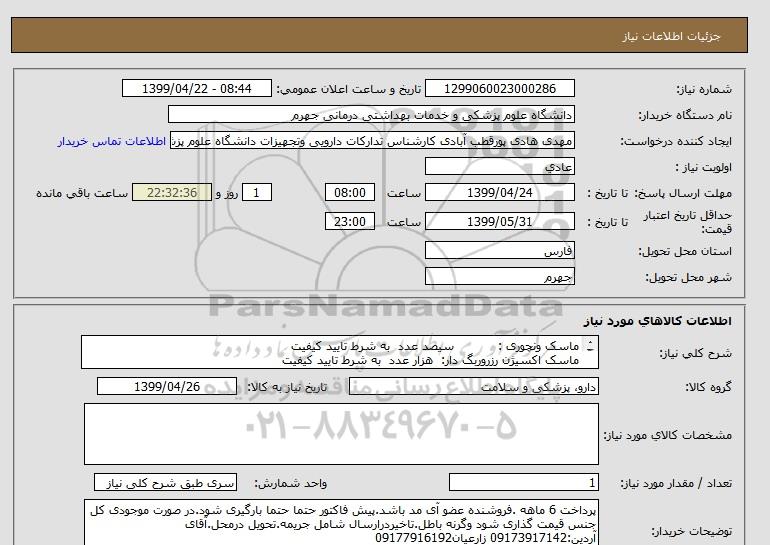Click the label تاریخ و ساعت اعلان عمومی
The image size is (770, 545).
pos(349,89)
